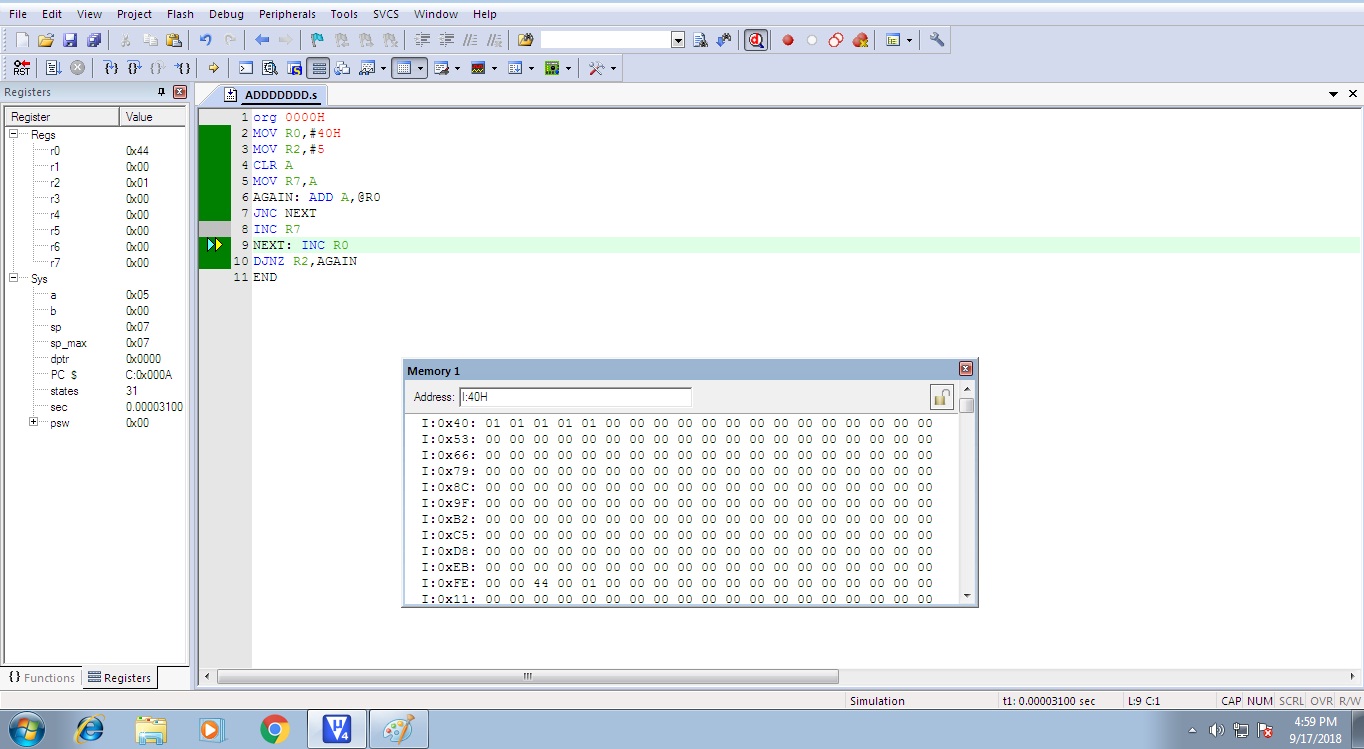Open the SVCS menu

(x=386, y=14)
